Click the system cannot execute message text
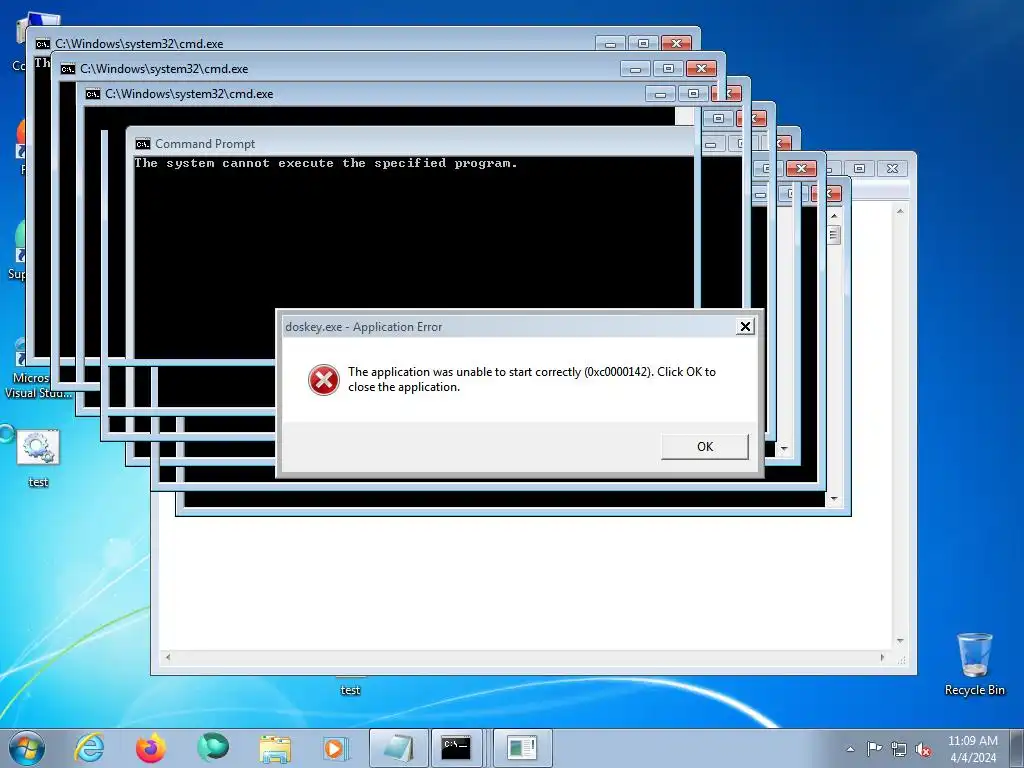1024x768 pixels. pos(326,163)
